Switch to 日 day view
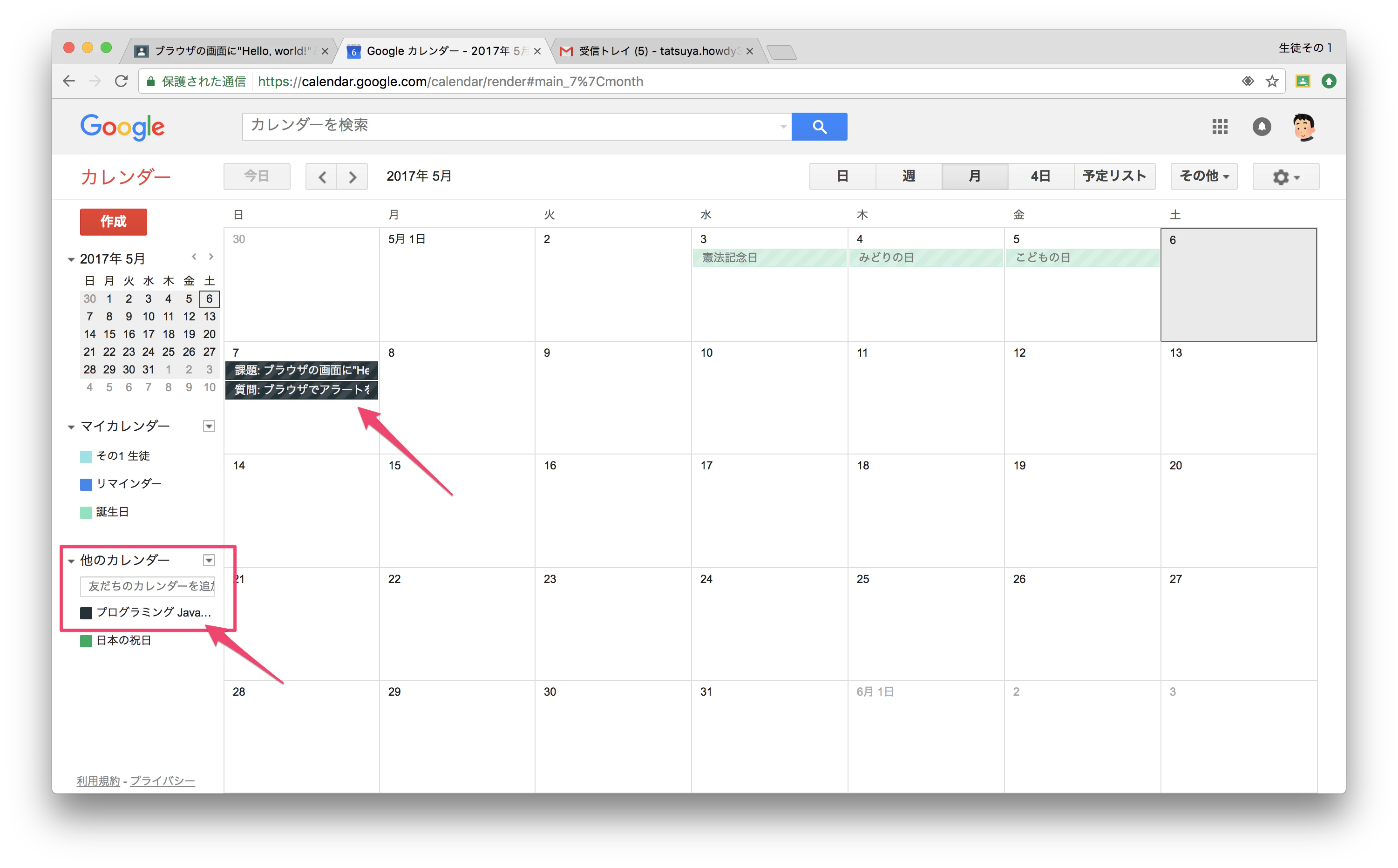This screenshot has width=1398, height=868. 842,176
